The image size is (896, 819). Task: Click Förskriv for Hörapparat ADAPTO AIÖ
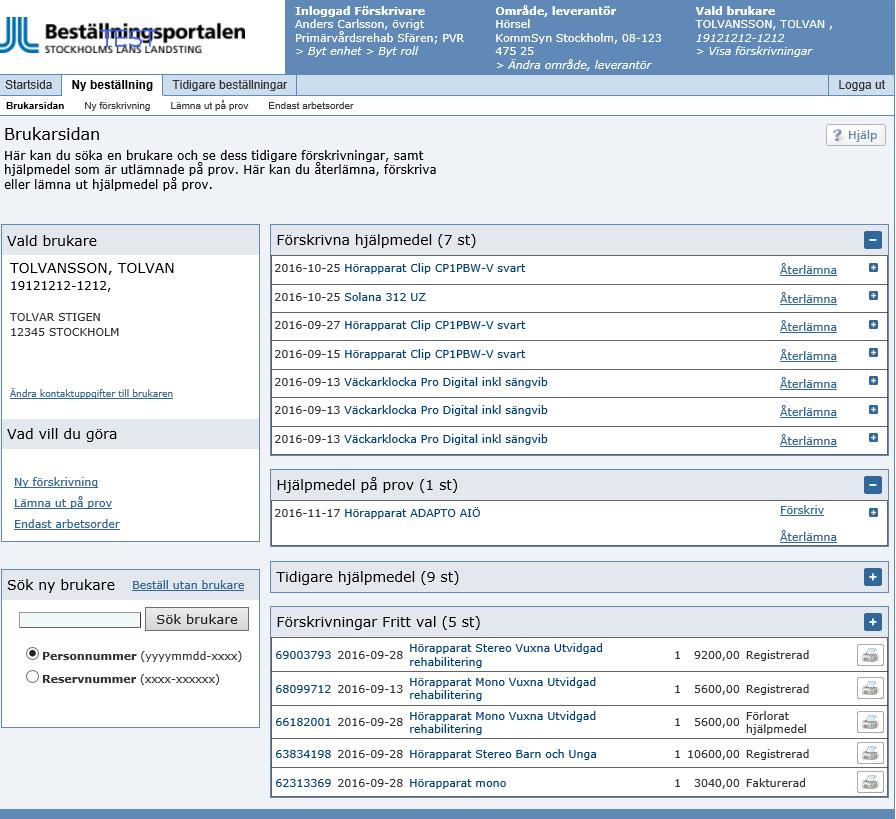802,510
